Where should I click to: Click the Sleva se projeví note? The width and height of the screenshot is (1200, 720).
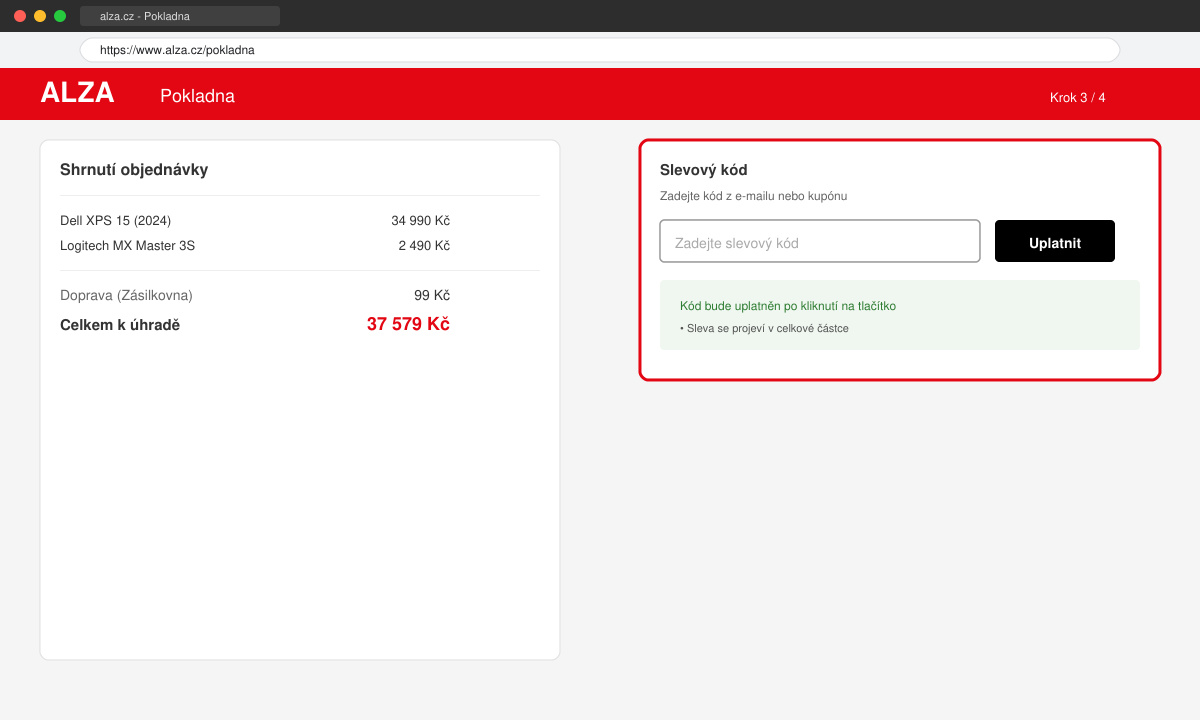point(764,328)
